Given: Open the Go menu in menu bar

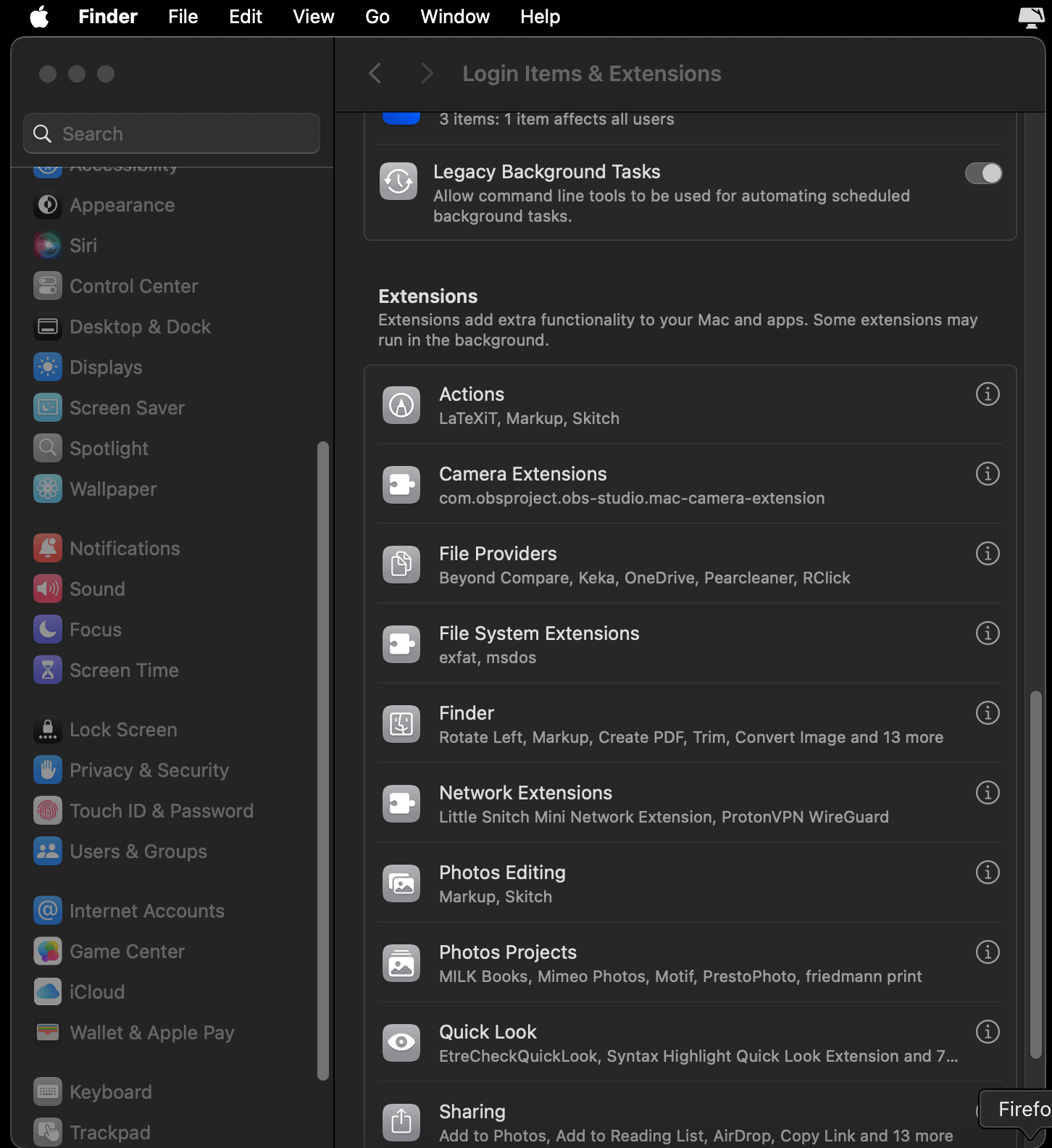Looking at the screenshot, I should [x=377, y=17].
